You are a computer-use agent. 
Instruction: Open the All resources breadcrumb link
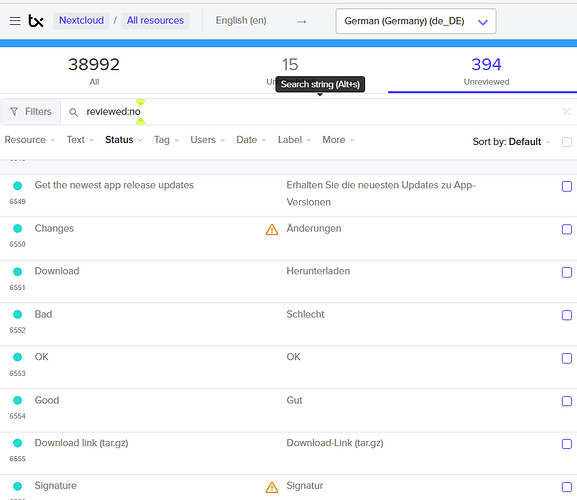coord(155,21)
